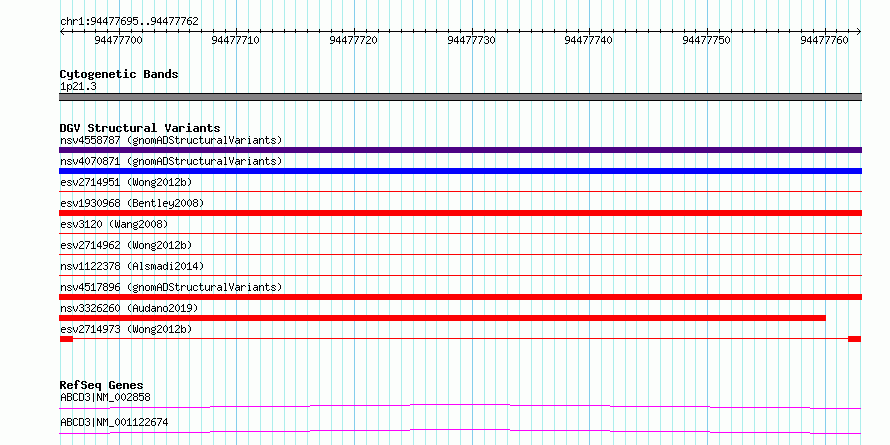Click the left red block of esv2714973

pos(66,339)
